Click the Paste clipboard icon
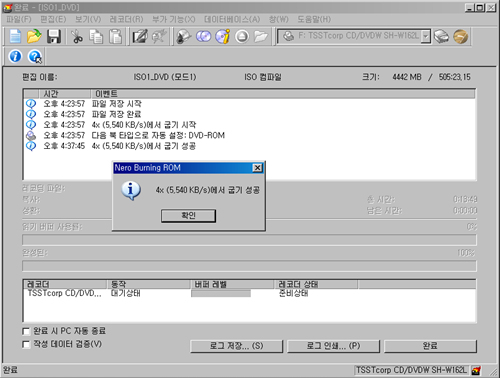The image size is (500, 378). 115,36
